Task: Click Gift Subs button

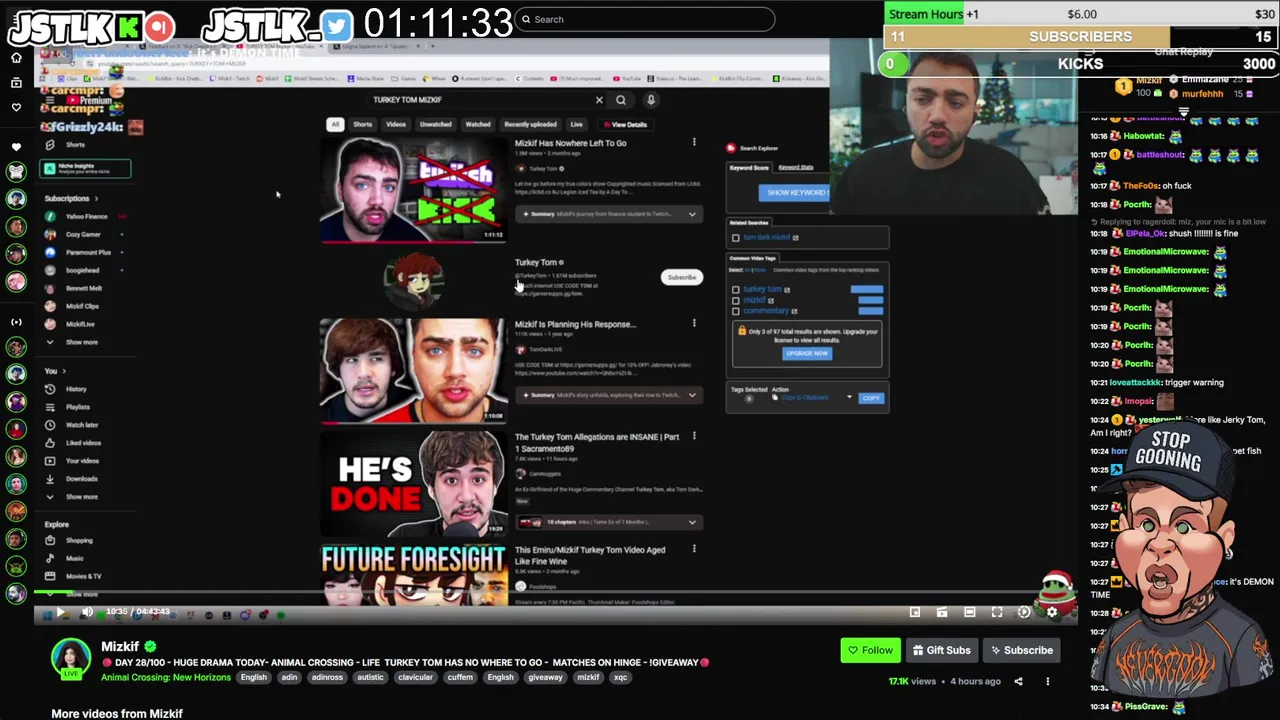Action: click(x=941, y=650)
